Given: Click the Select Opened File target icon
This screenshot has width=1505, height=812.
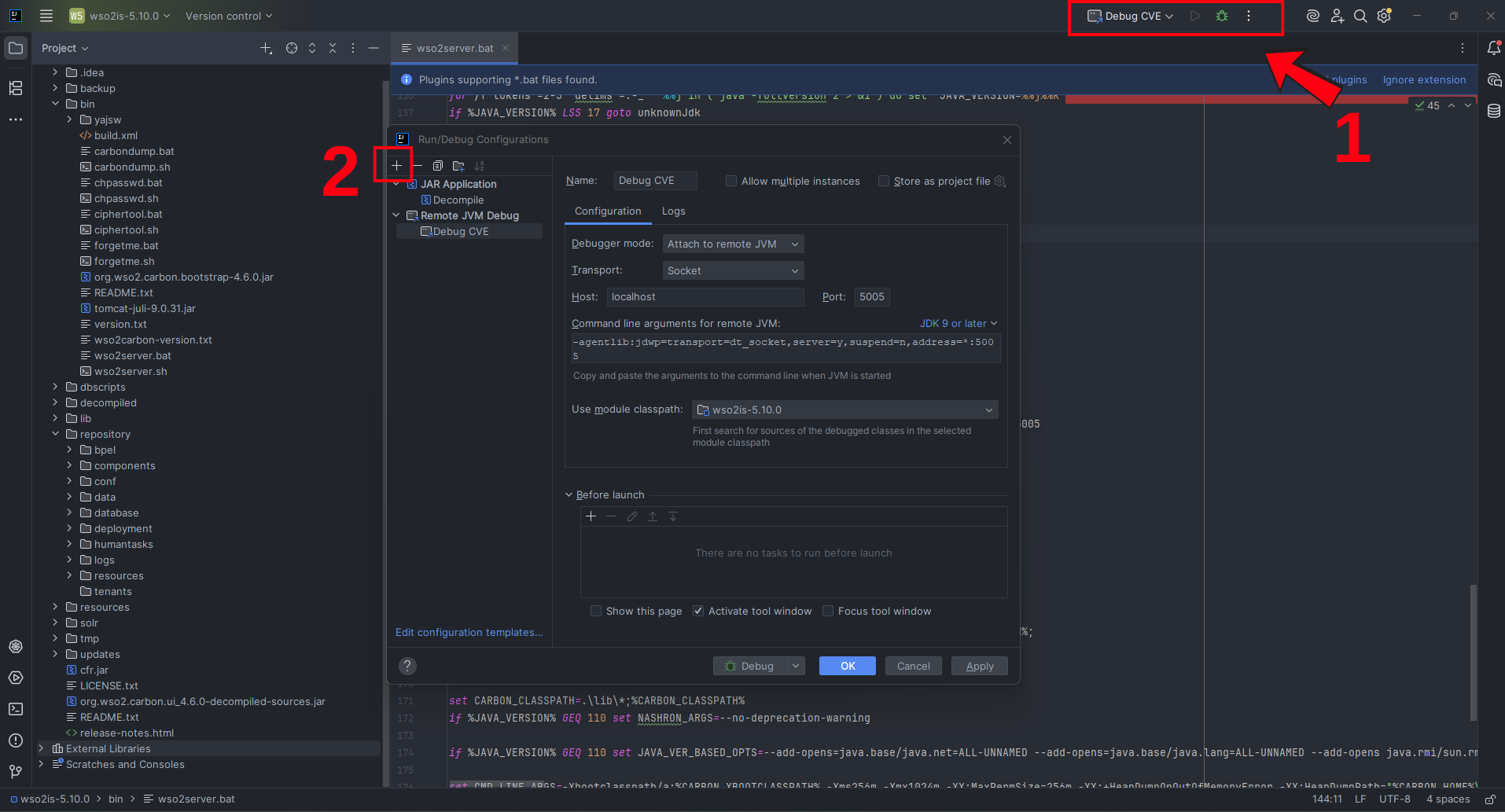Looking at the screenshot, I should tap(292, 48).
